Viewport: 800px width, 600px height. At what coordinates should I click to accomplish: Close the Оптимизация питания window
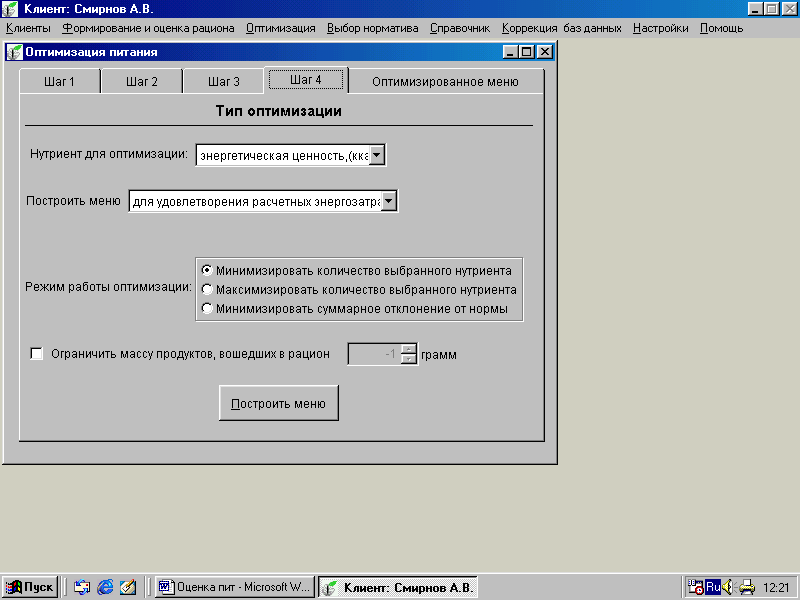[544, 52]
